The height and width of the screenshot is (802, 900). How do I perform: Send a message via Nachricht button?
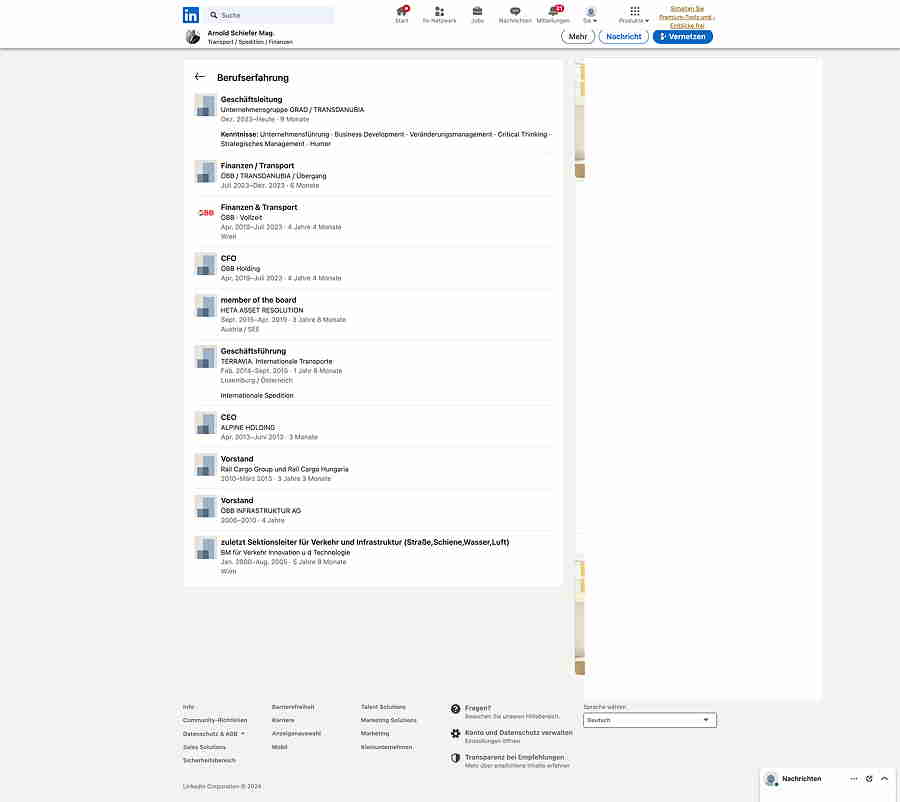623,36
